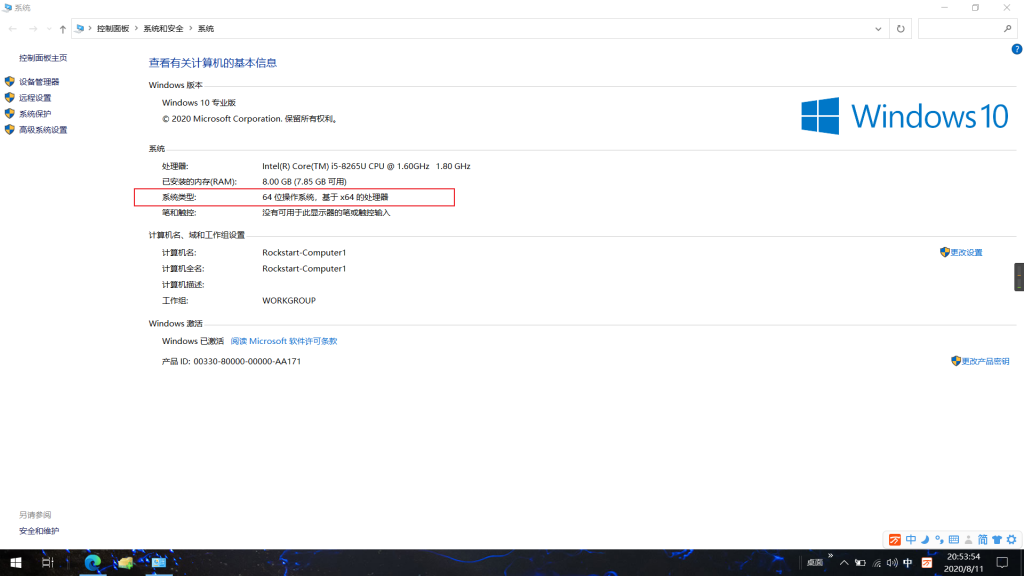Click 系统 breadcrumb in the address bar
1024x576 pixels.
[206, 29]
